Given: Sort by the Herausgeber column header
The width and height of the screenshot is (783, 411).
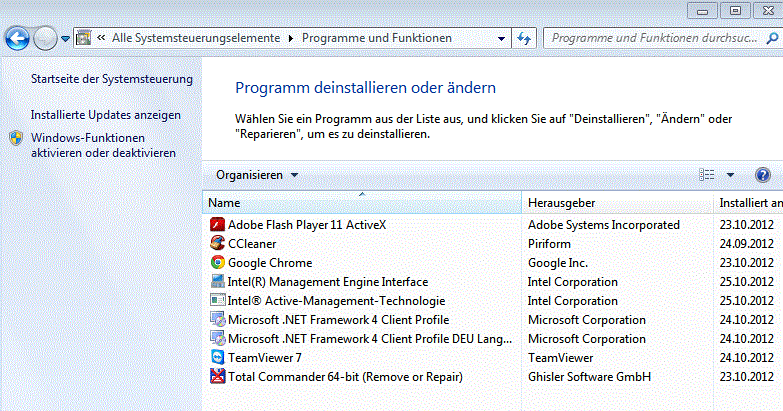Looking at the screenshot, I should tap(617, 203).
